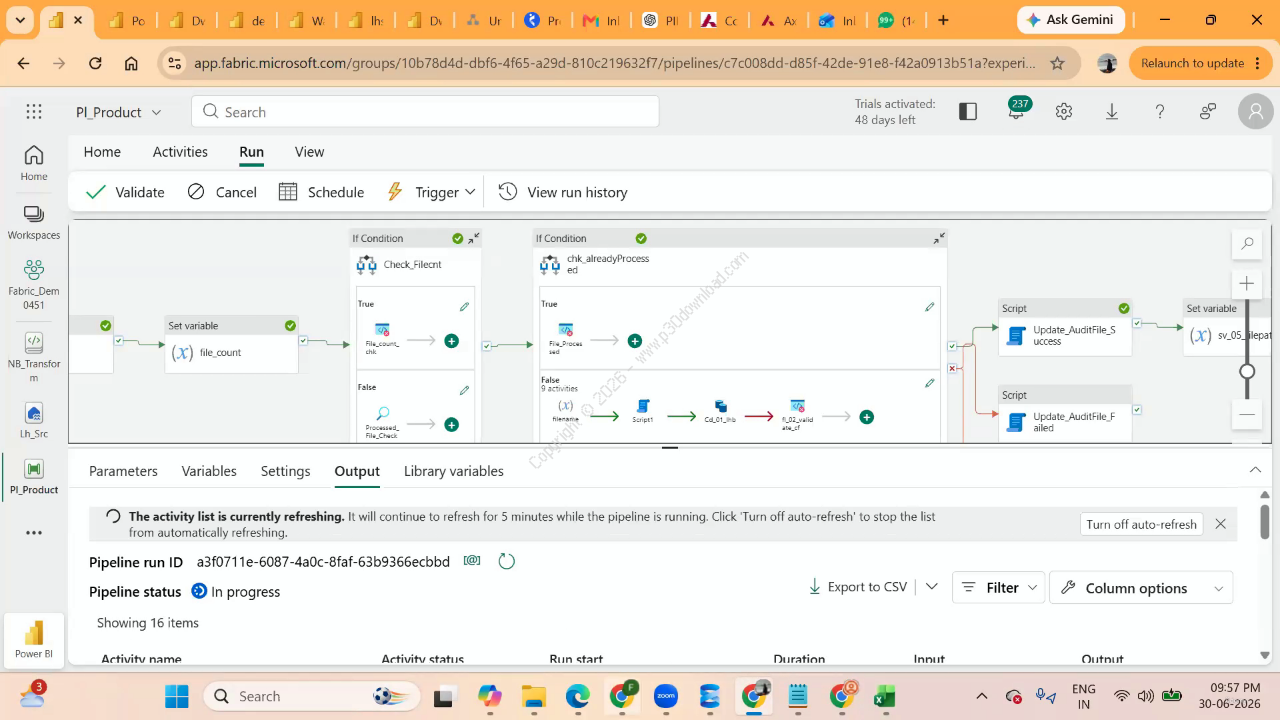Open Power BI experience switcher
Viewport: 1280px width, 720px height.
34,640
